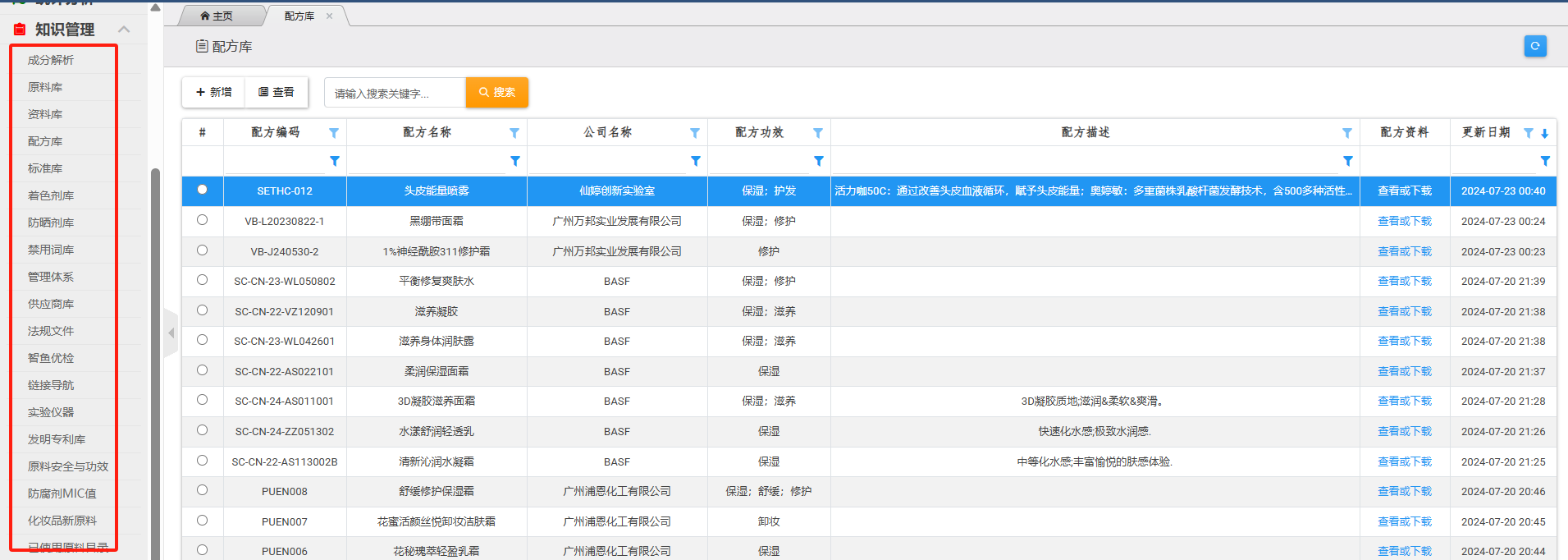
Task: Open filter-row dropdown under 配方功效
Action: [x=819, y=161]
